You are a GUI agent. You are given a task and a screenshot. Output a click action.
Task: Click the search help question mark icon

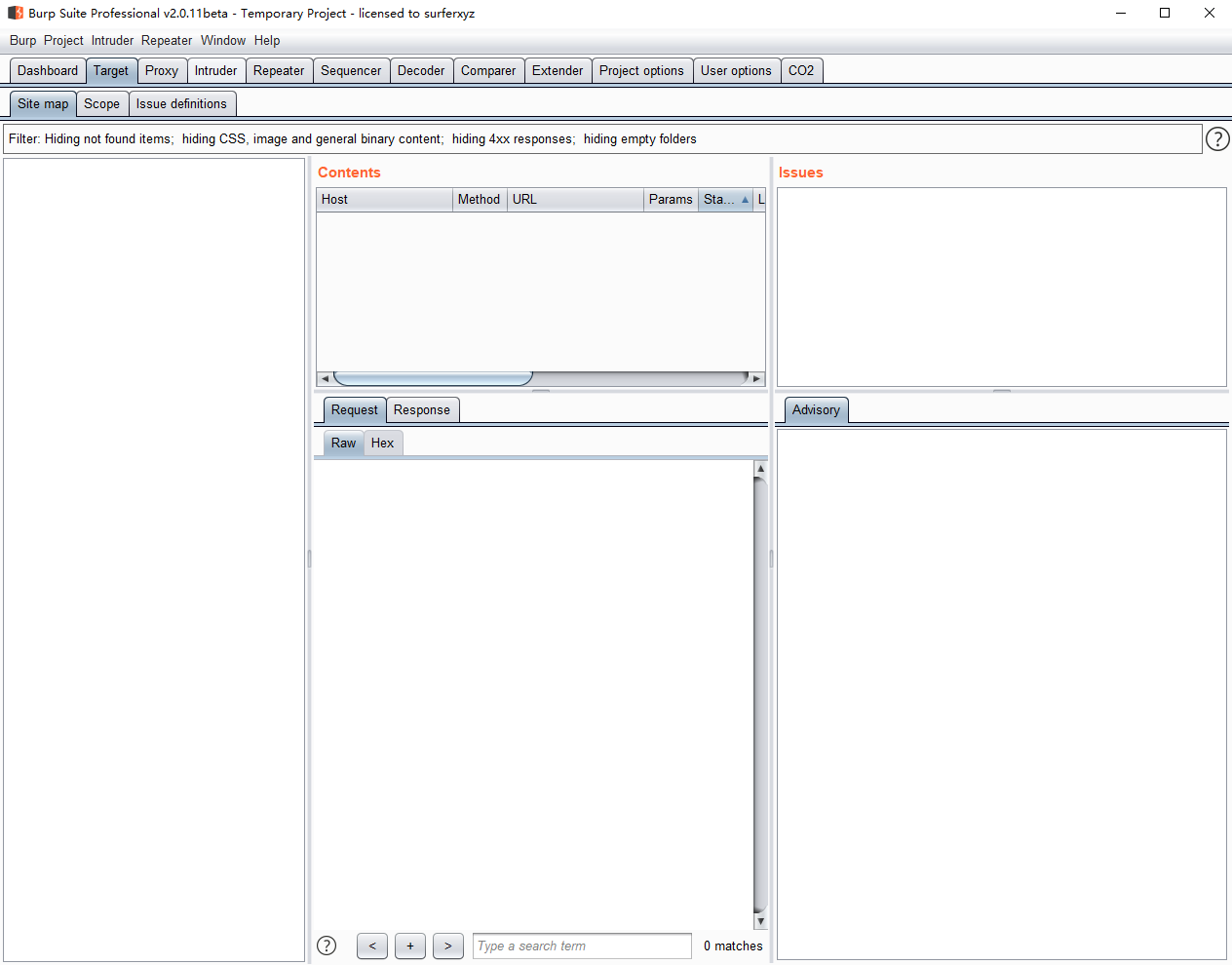327,946
